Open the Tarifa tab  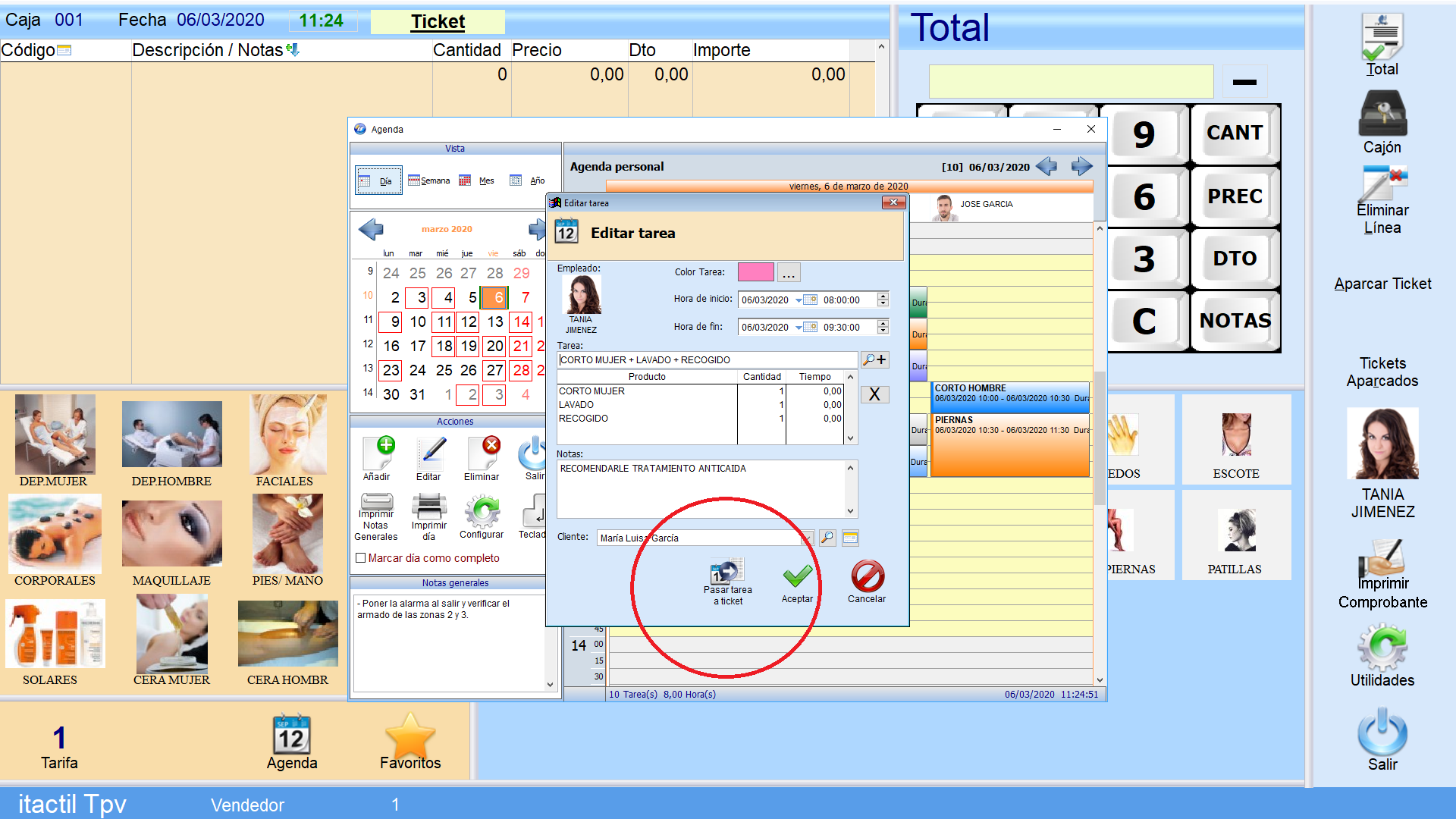(x=59, y=746)
